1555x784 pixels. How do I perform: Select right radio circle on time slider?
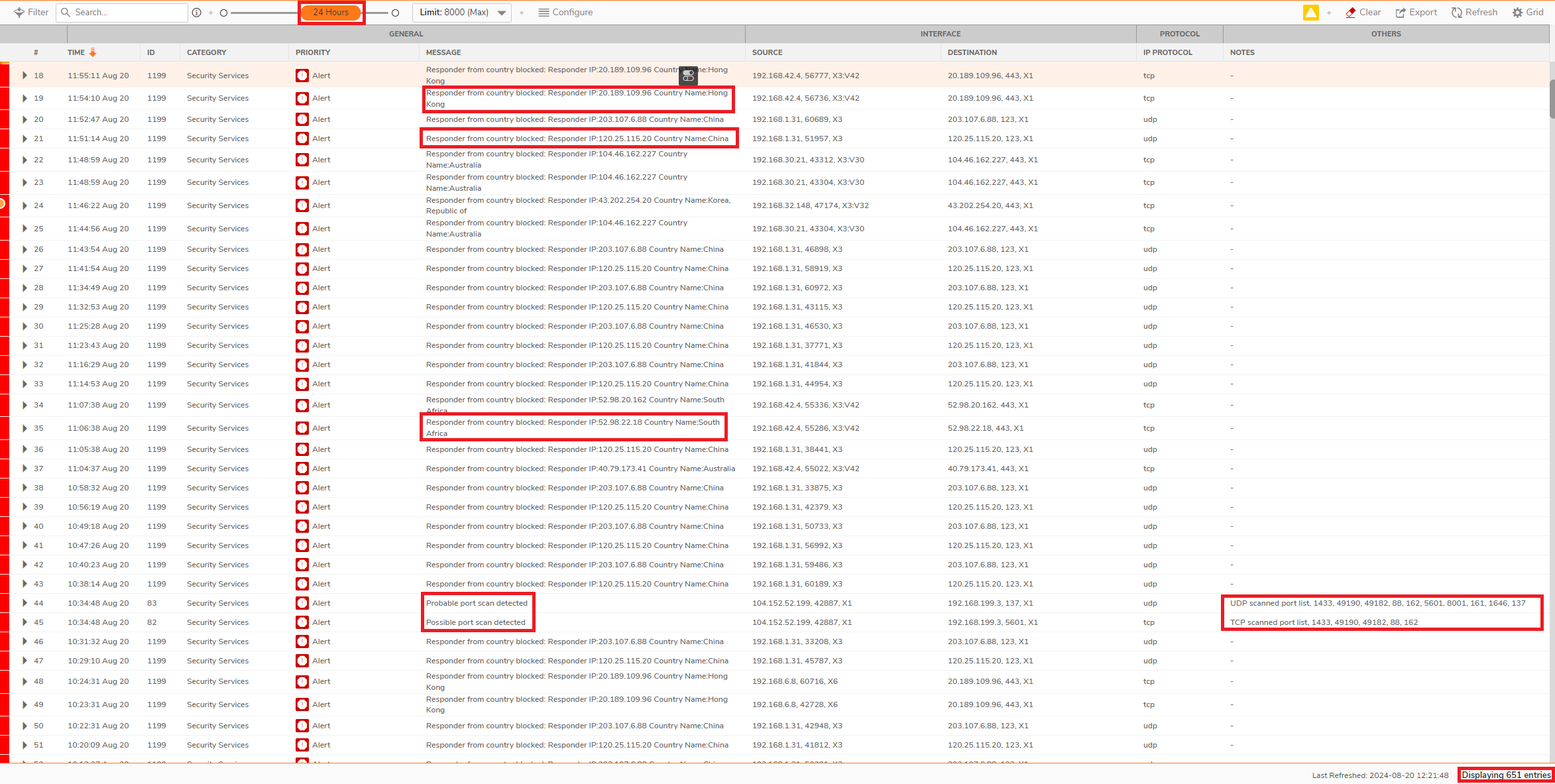point(395,13)
